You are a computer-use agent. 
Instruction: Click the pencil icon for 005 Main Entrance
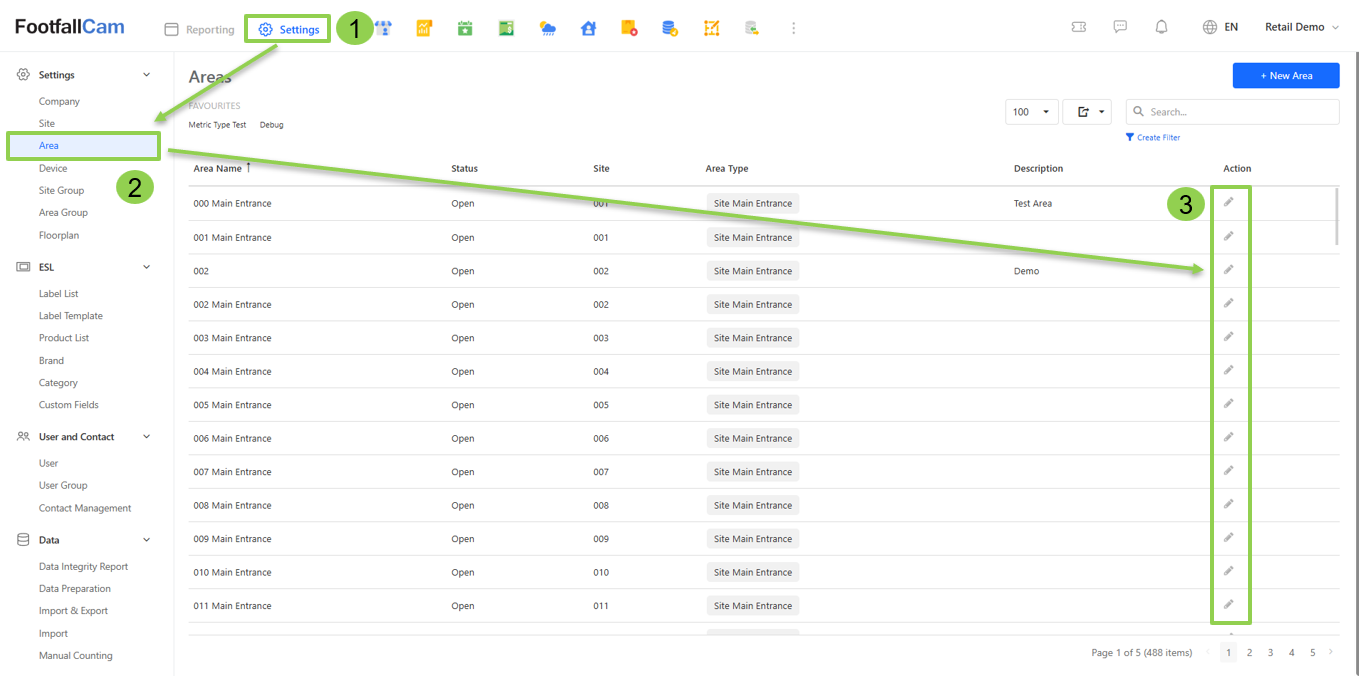(1229, 403)
